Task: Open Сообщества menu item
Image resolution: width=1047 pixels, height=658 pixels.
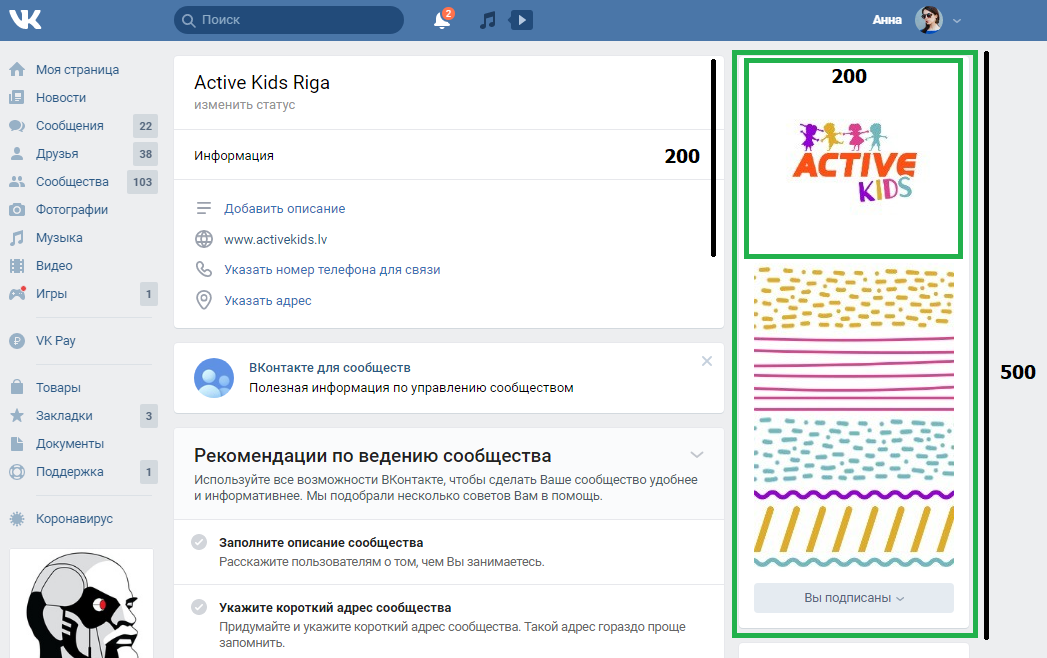Action: (x=72, y=182)
